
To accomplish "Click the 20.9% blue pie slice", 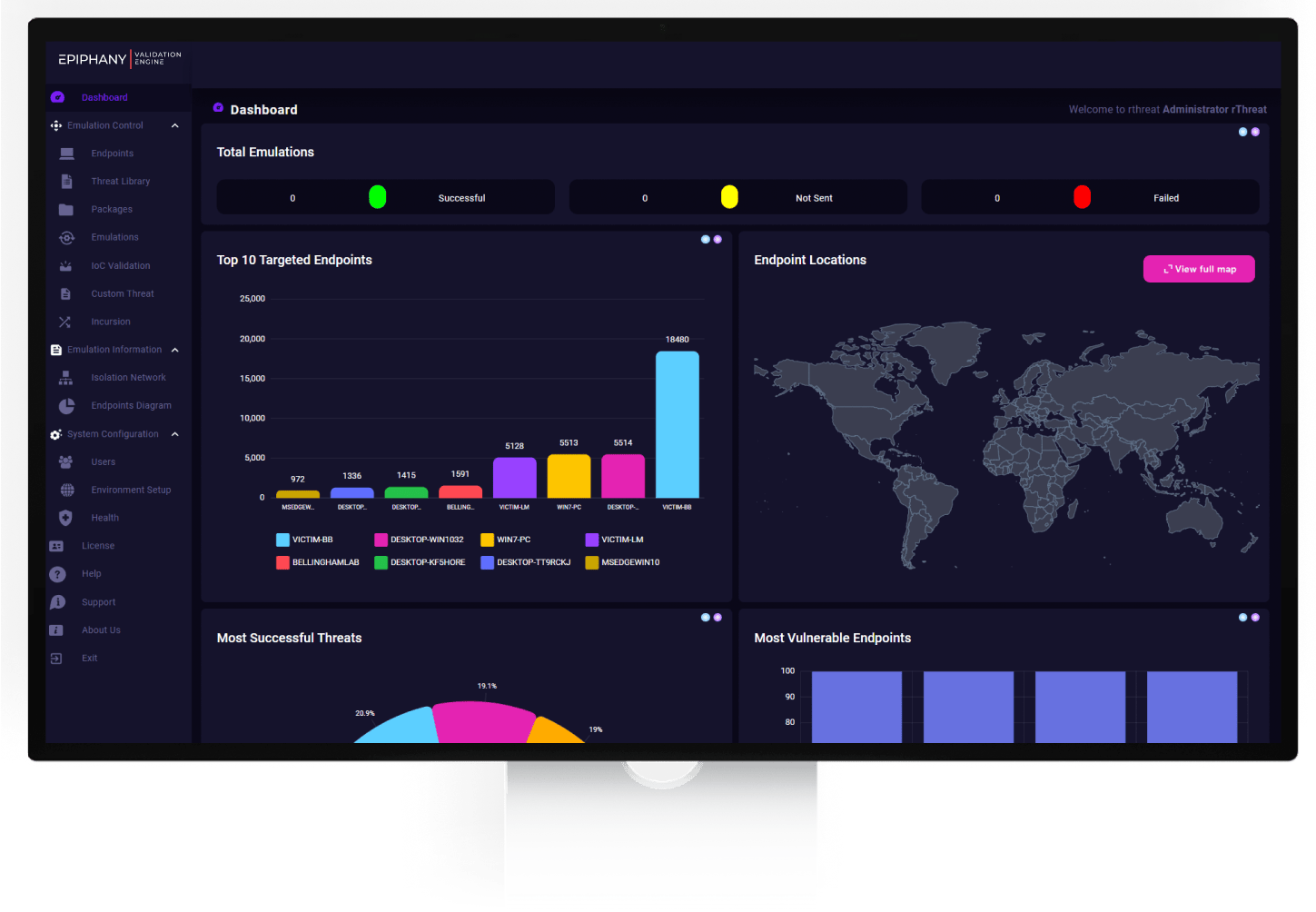I will point(398,727).
